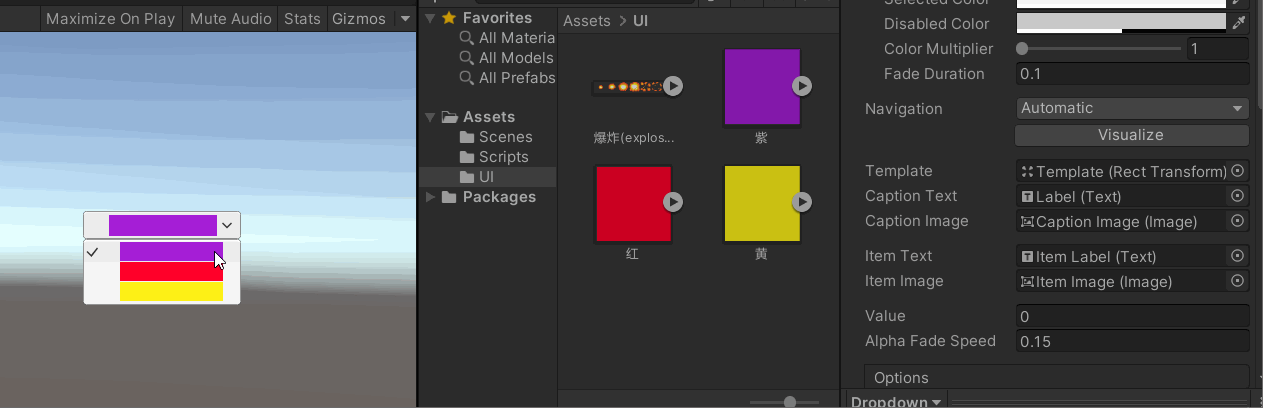Screen dimensions: 1263x408
Task: Click object picker for Item Text field
Action: coord(1238,256)
